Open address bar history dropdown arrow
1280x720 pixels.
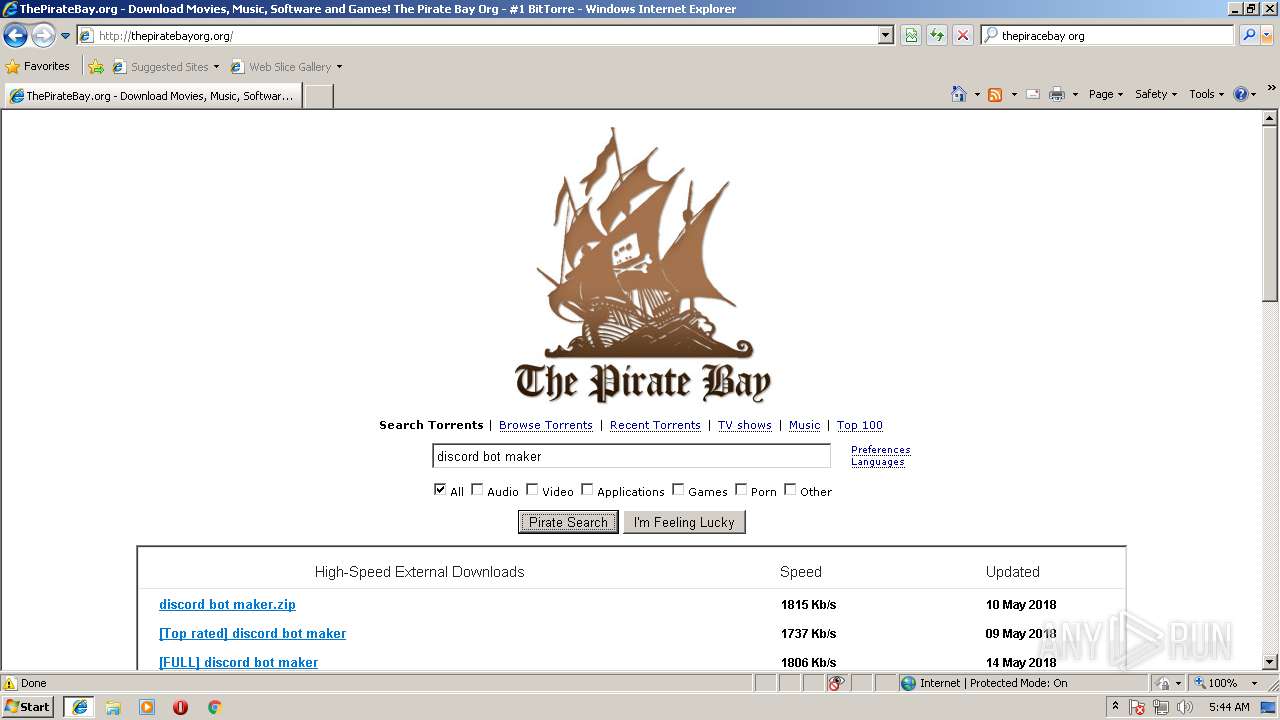coord(886,35)
